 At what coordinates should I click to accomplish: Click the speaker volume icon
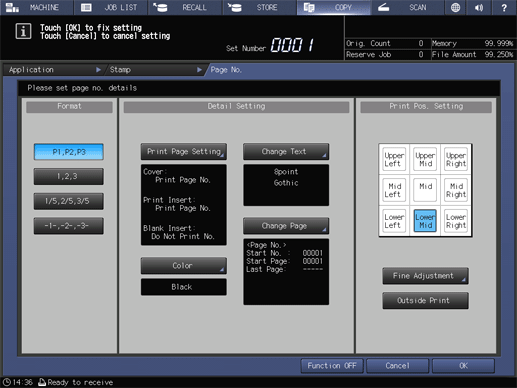[479, 7]
